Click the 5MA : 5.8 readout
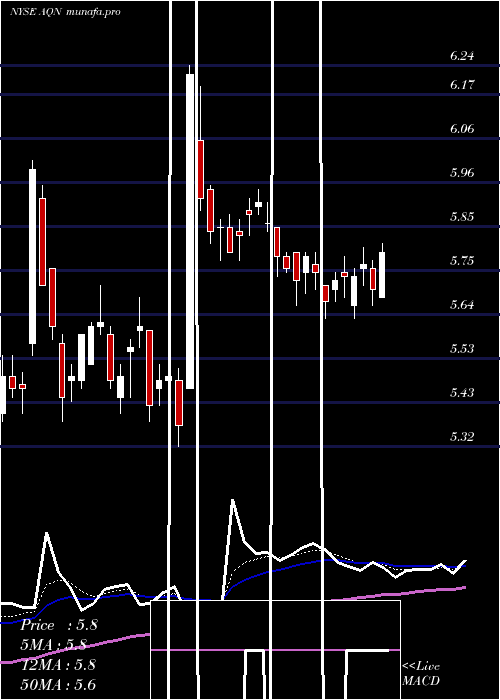500x700 pixels. (54, 645)
